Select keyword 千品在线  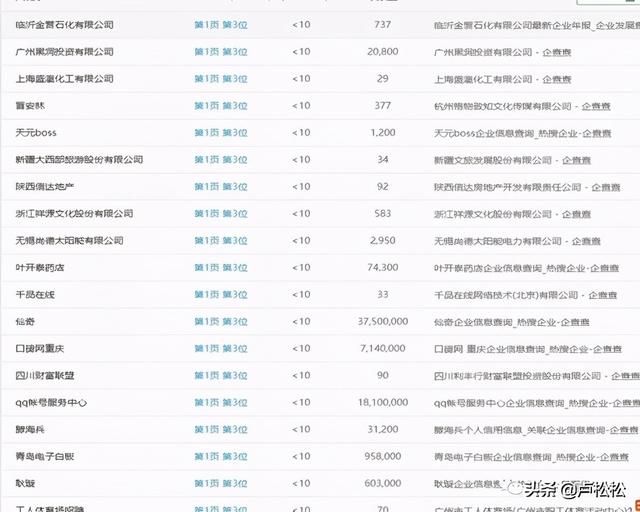click(x=35, y=295)
